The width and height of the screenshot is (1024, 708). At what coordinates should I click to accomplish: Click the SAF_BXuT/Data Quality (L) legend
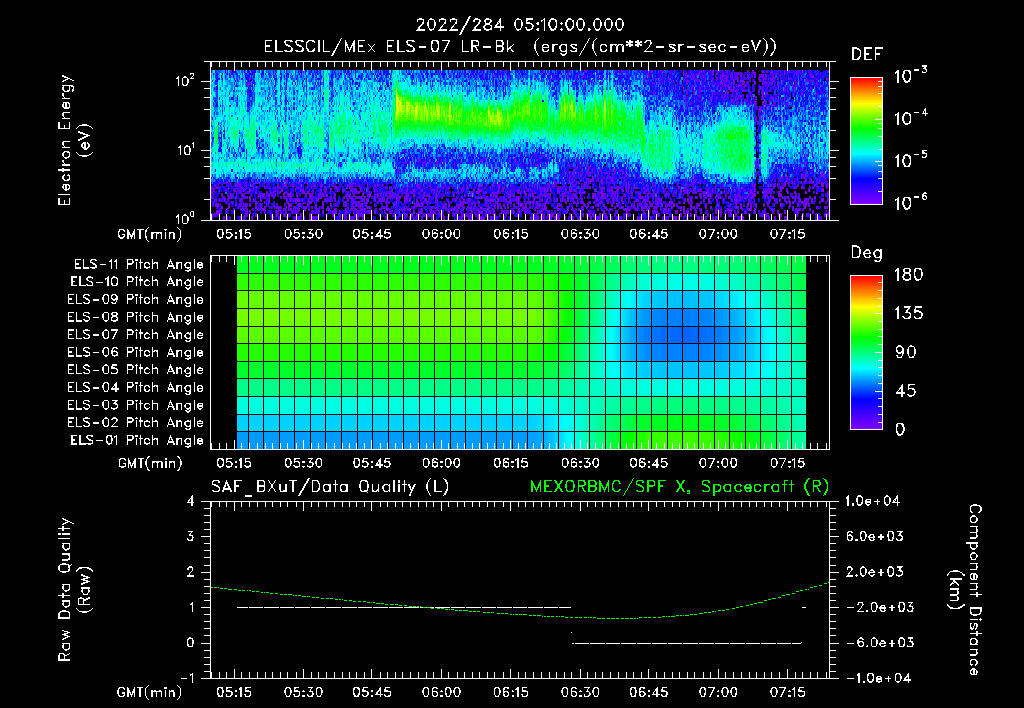[330, 487]
